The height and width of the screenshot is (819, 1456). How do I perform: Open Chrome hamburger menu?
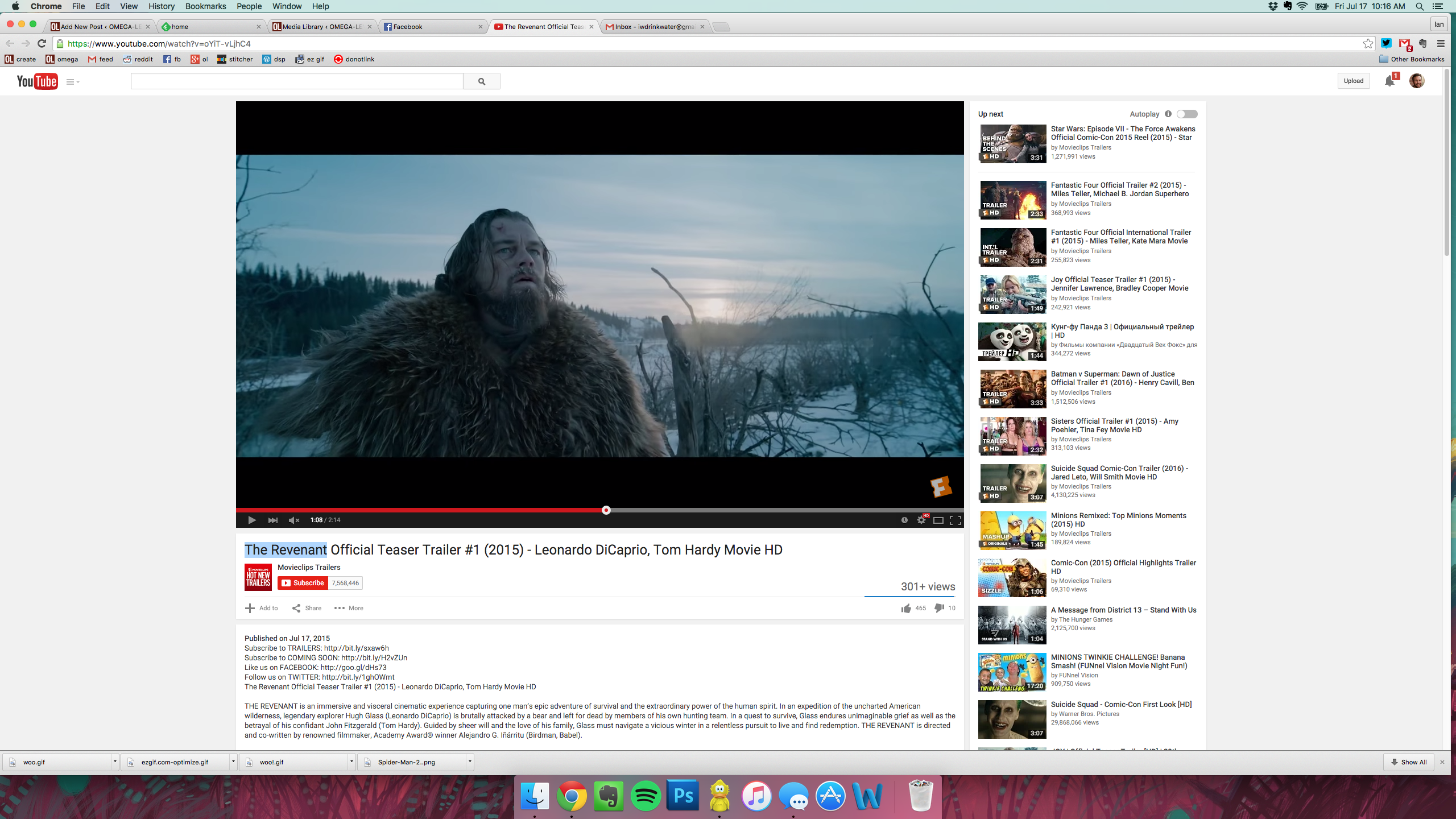pos(1441,43)
